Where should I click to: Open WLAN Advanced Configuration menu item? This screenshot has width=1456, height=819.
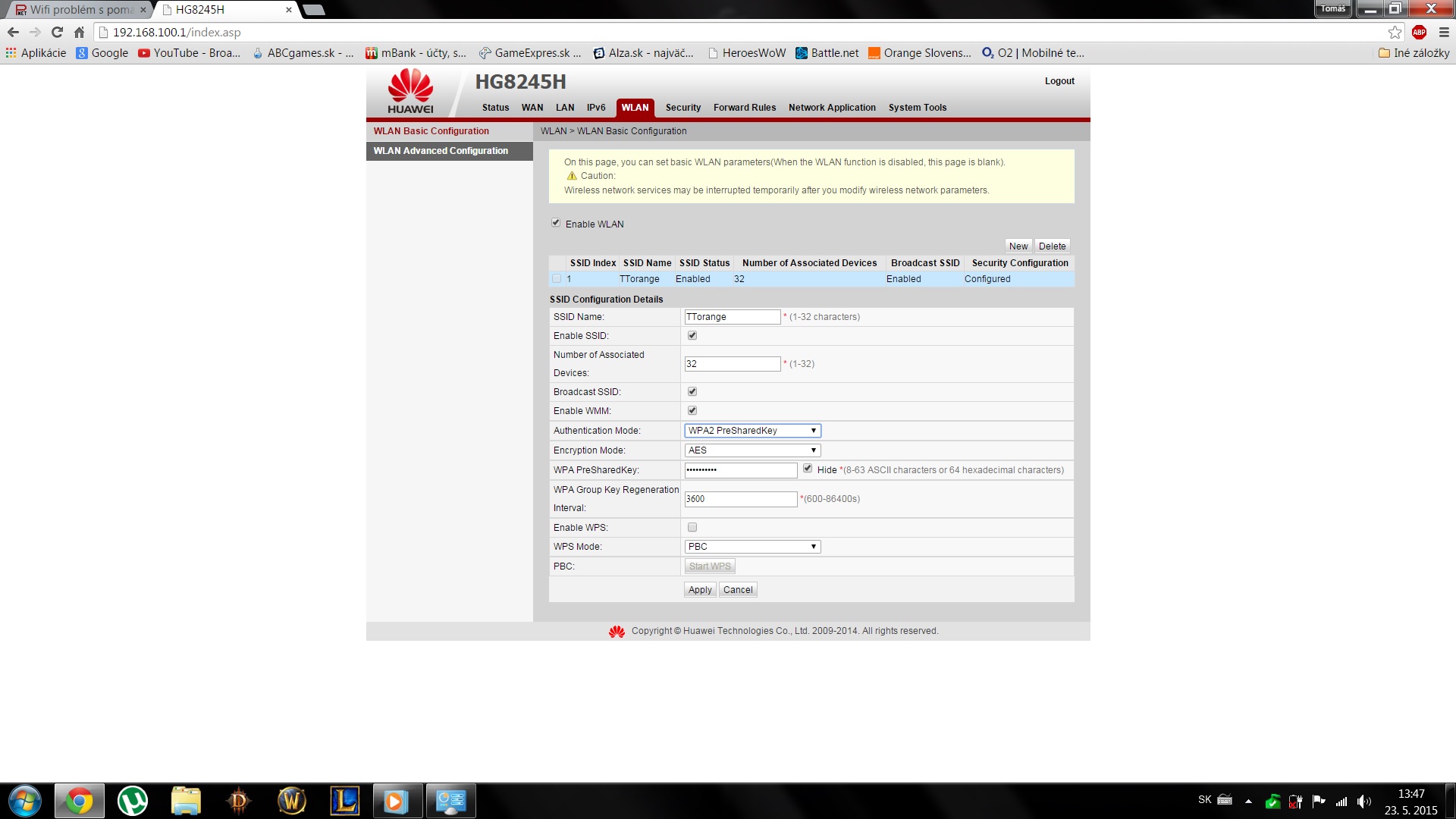(441, 151)
